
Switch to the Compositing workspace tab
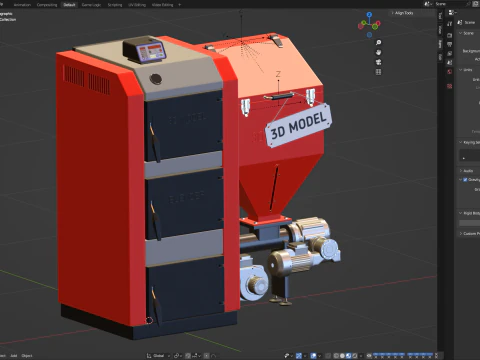coord(47,5)
